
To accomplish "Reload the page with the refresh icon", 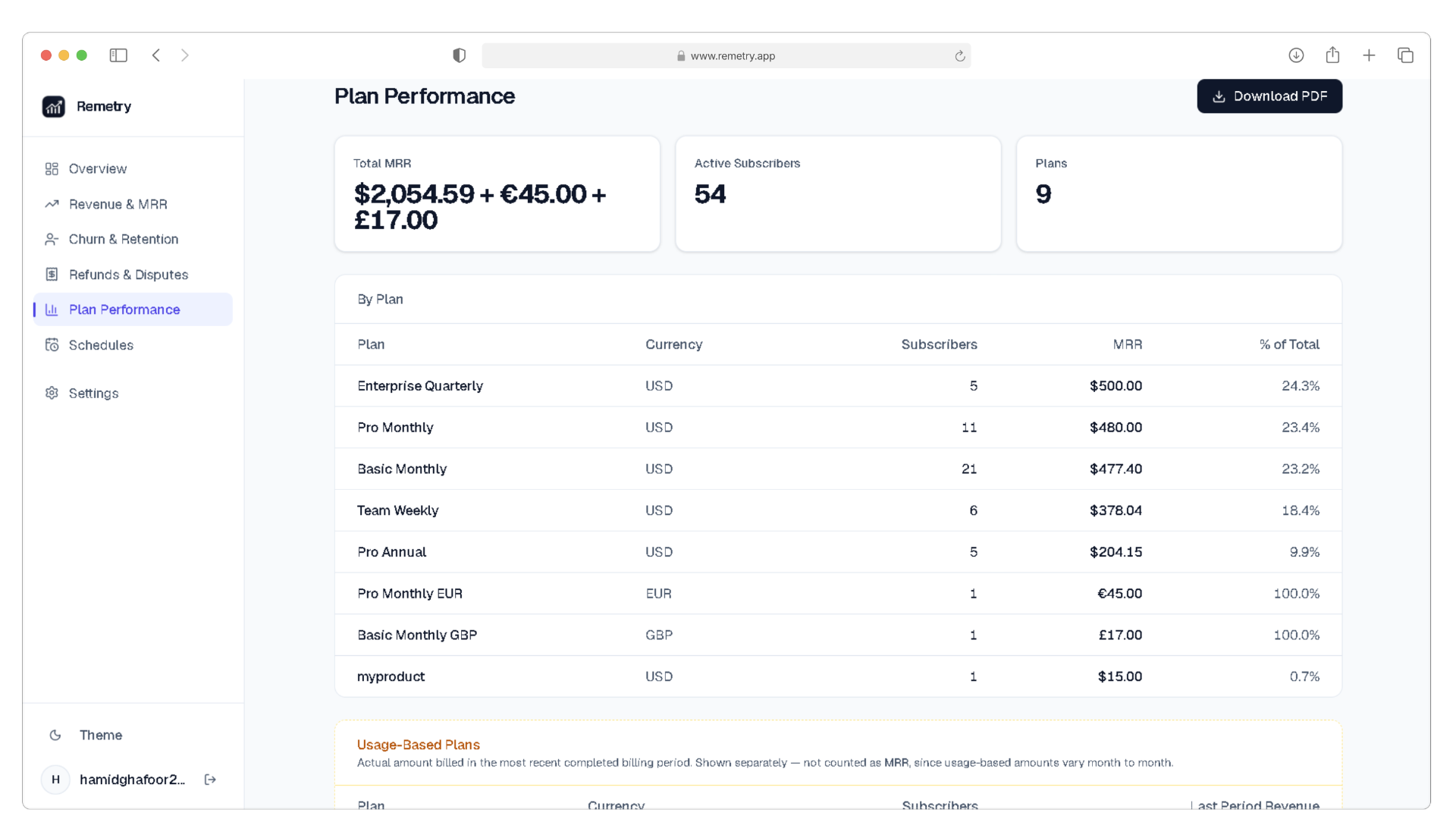I will [960, 56].
